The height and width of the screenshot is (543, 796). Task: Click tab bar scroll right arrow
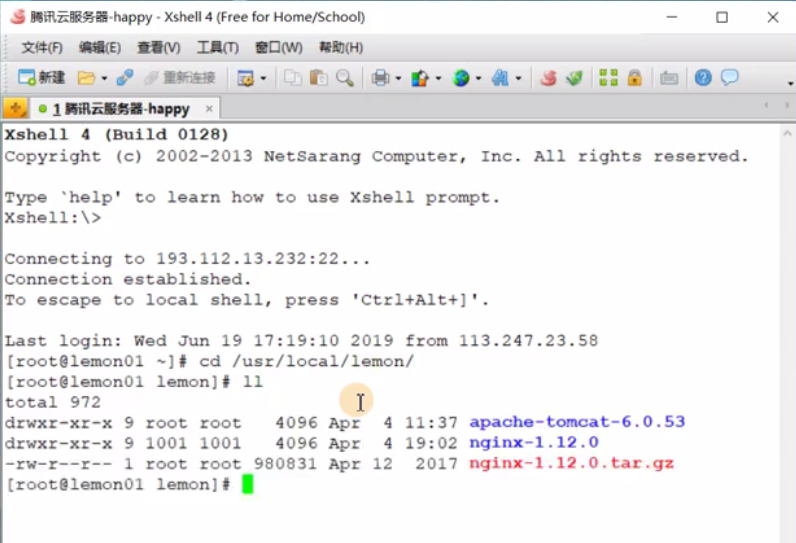pos(787,105)
